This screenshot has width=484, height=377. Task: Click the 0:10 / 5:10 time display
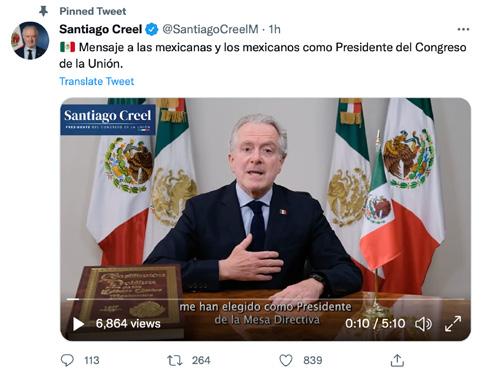[375, 324]
